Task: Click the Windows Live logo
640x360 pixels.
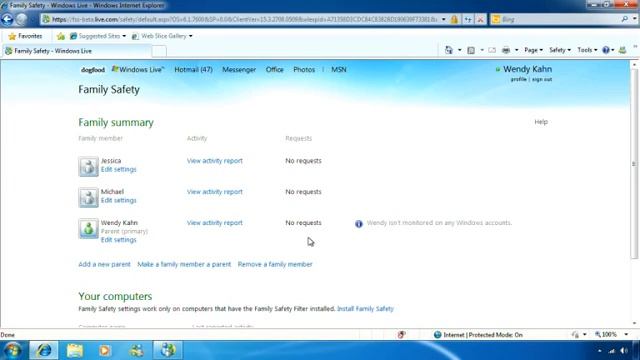Action: coord(138,70)
